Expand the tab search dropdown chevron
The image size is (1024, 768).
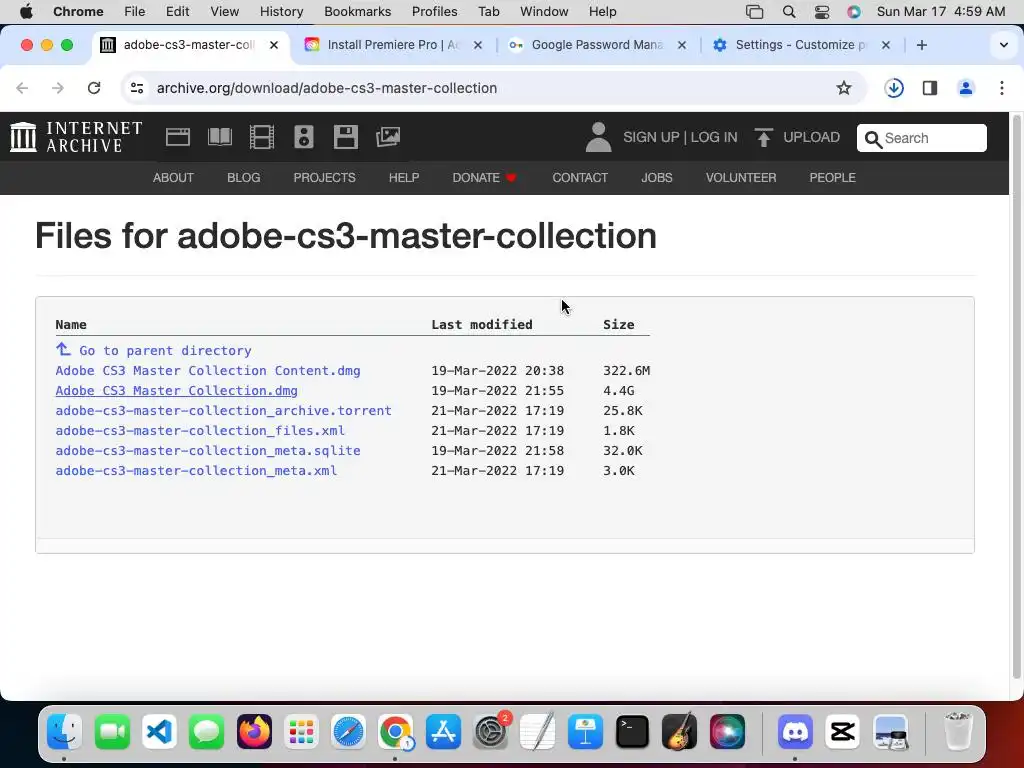click(1004, 45)
